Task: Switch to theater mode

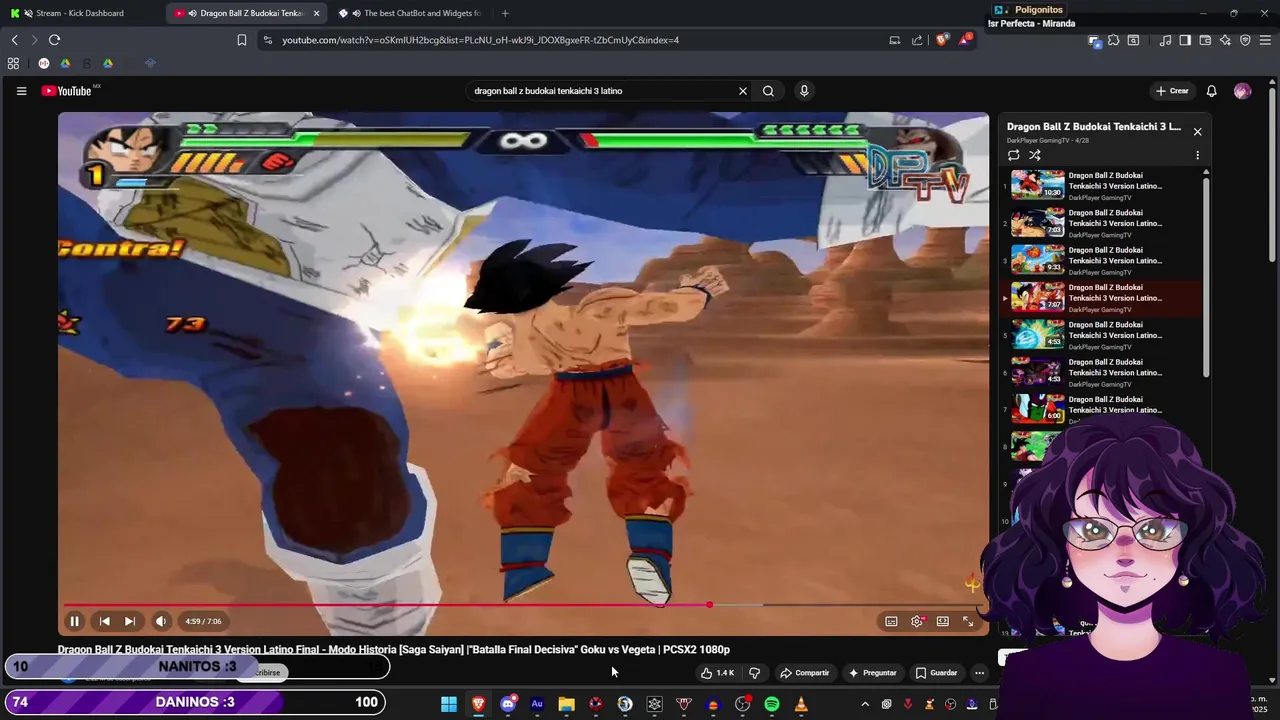Action: 943,621
